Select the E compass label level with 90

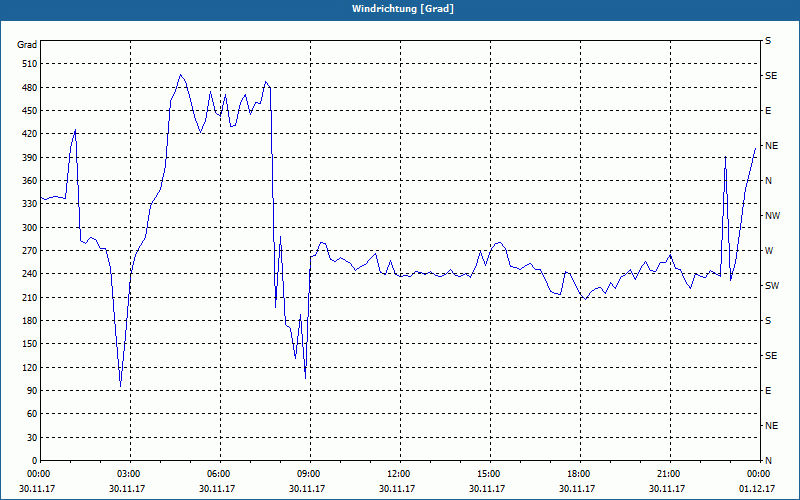point(768,390)
